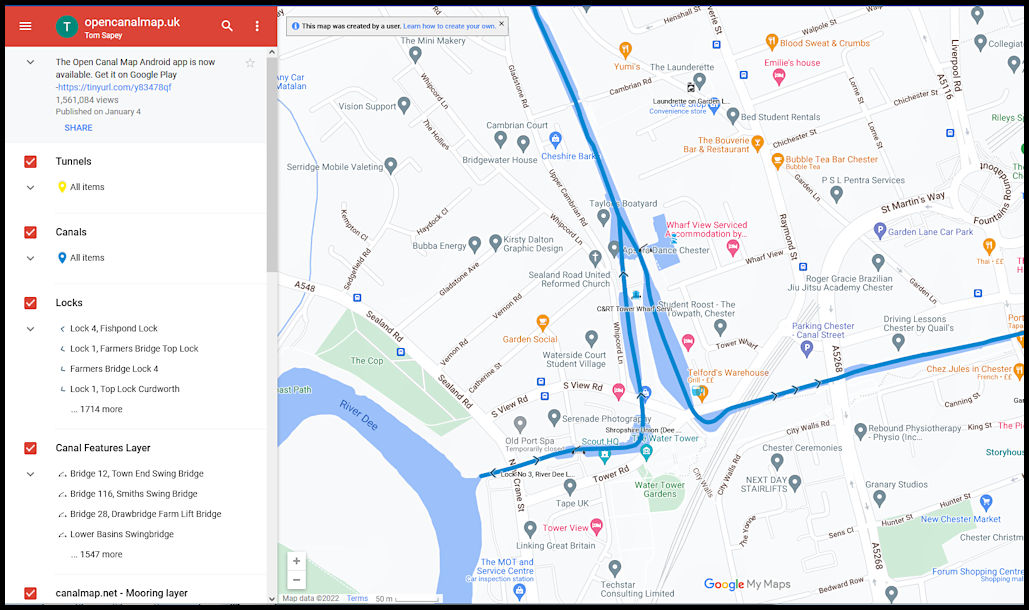Hide the Locks layer via checkbox
Viewport: 1029px width, 610px height.
pos(30,303)
